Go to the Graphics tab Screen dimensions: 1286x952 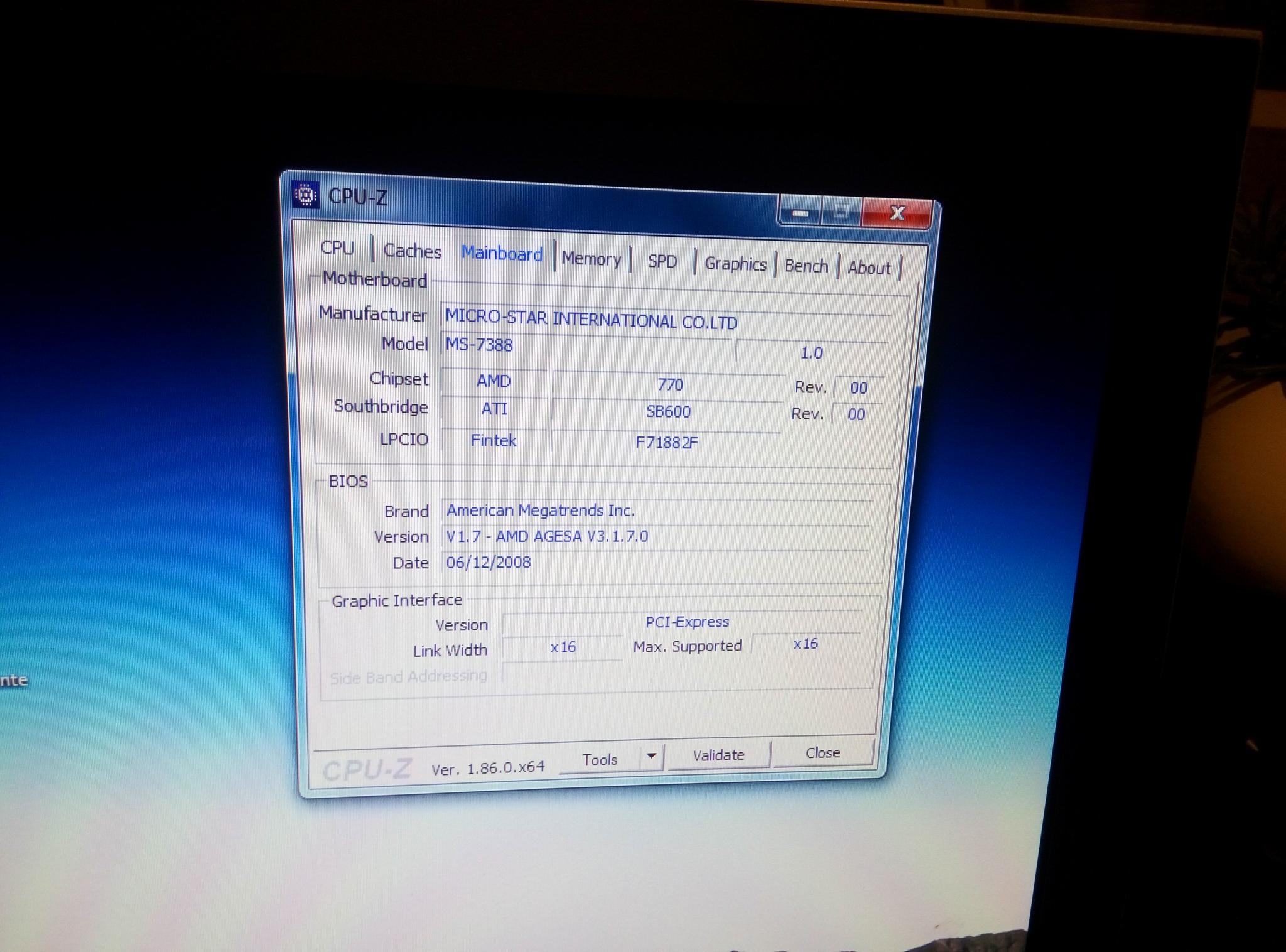coord(735,264)
